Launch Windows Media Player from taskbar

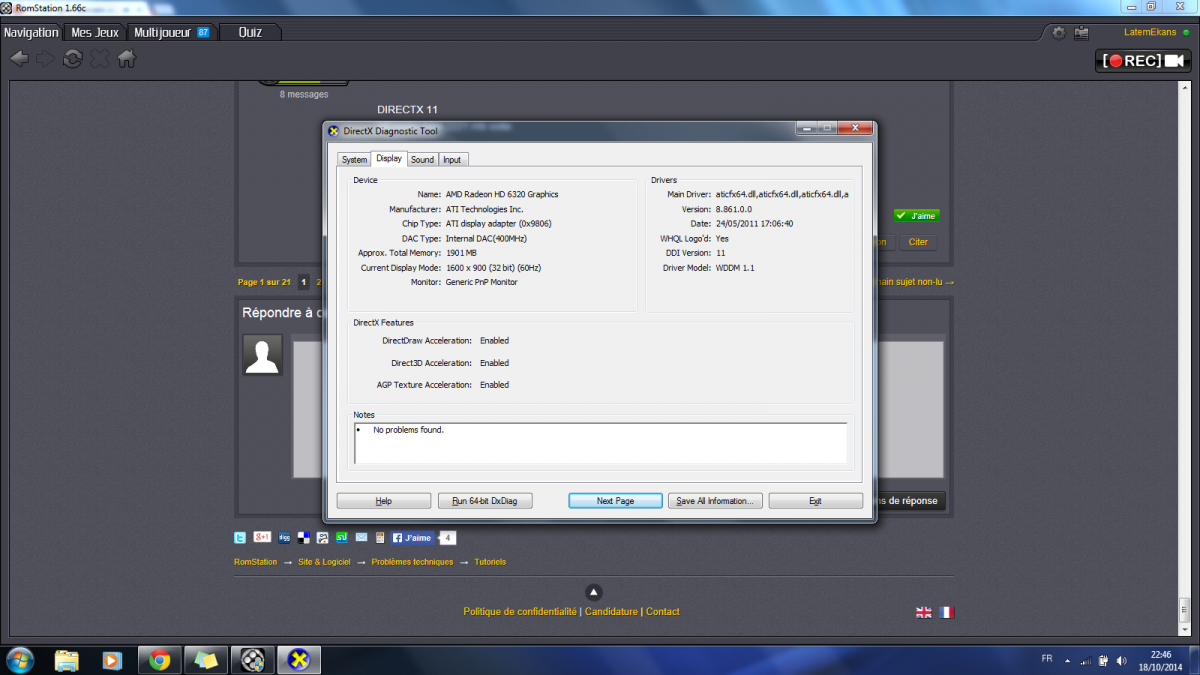pyautogui.click(x=112, y=660)
